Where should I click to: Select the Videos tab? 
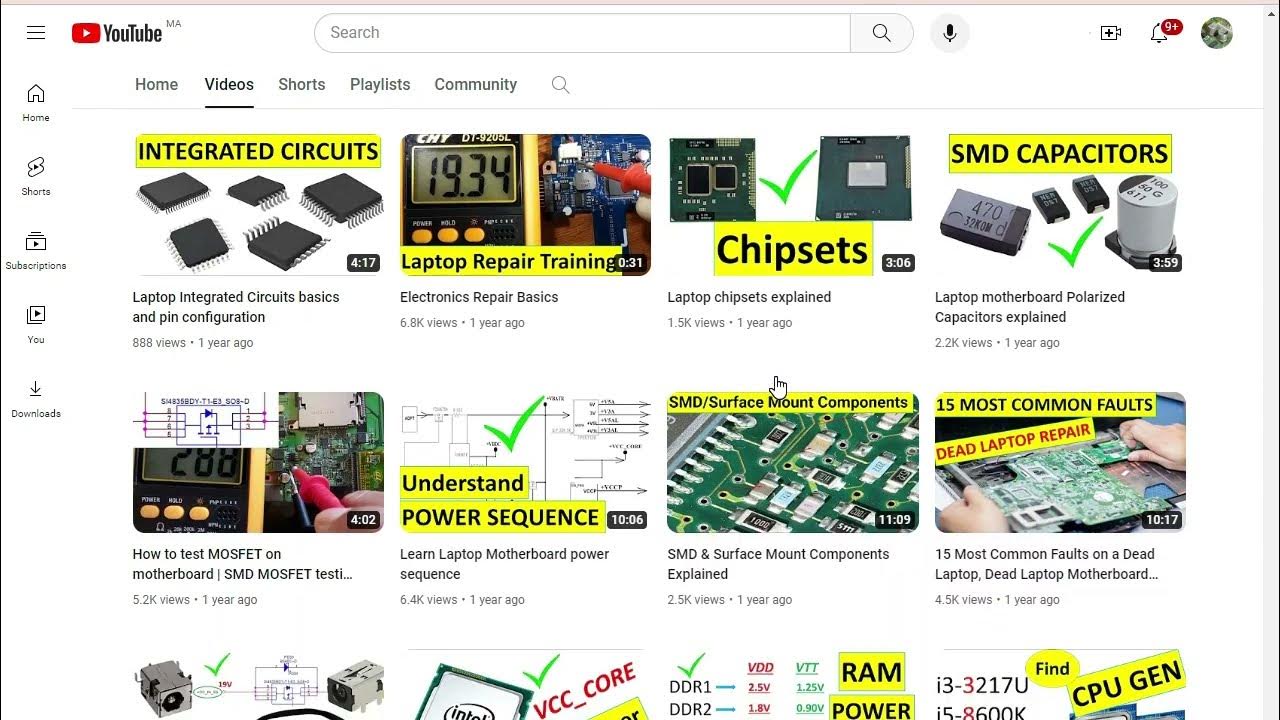point(229,85)
